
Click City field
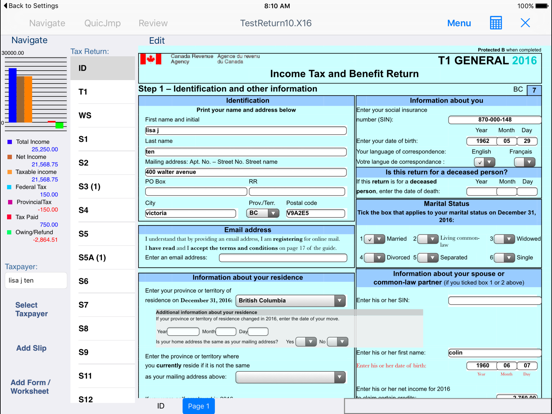pyautogui.click(x=190, y=213)
